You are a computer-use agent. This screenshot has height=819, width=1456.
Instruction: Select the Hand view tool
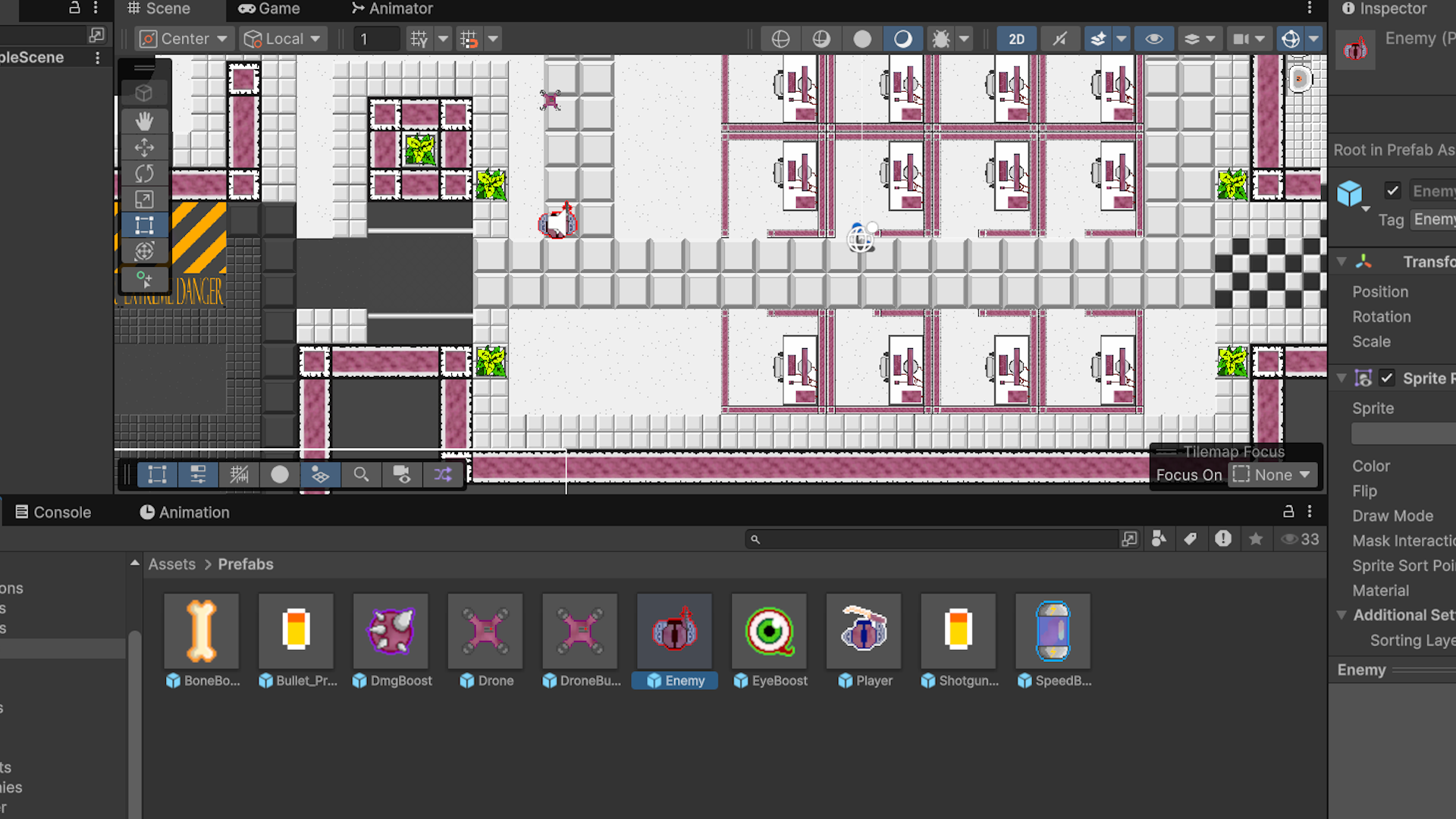pyautogui.click(x=144, y=121)
